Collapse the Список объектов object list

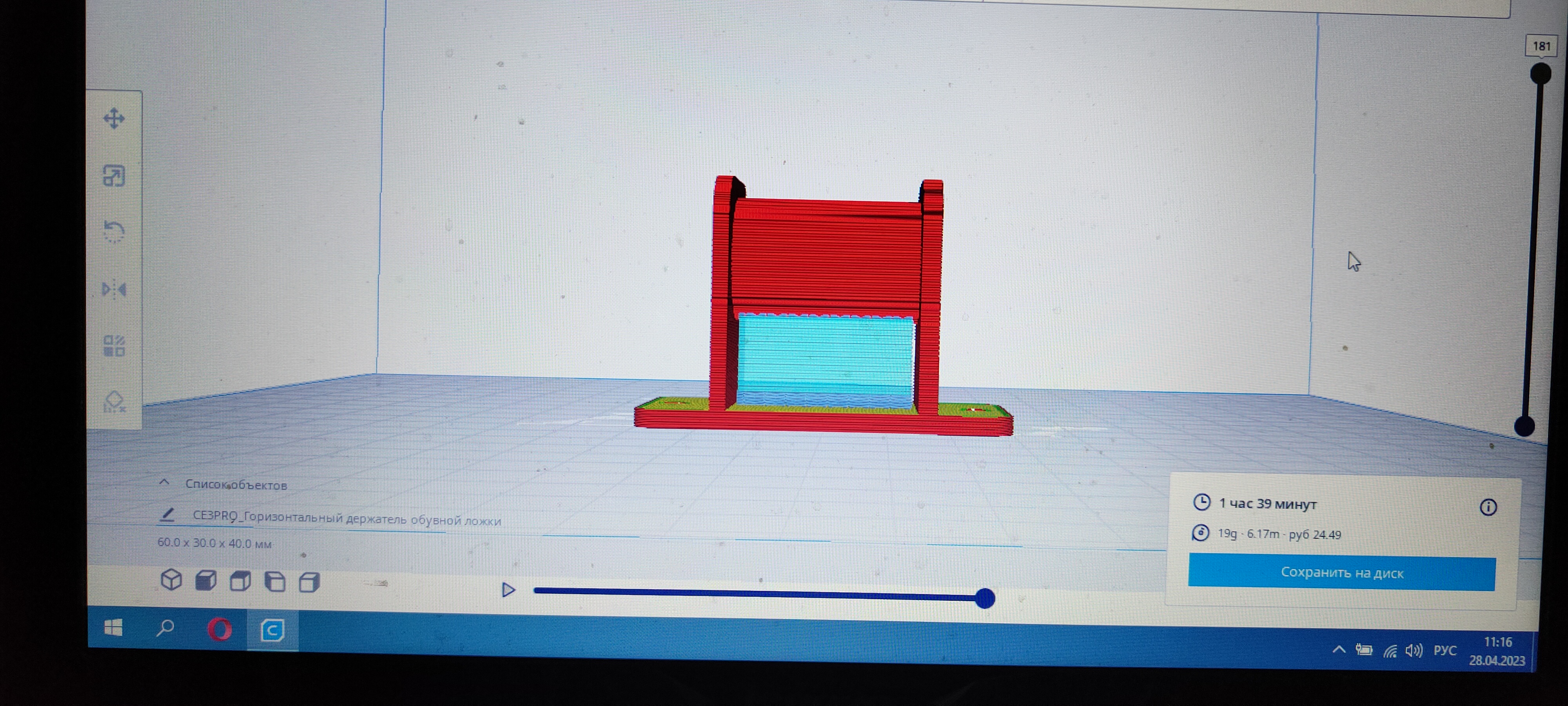[164, 482]
